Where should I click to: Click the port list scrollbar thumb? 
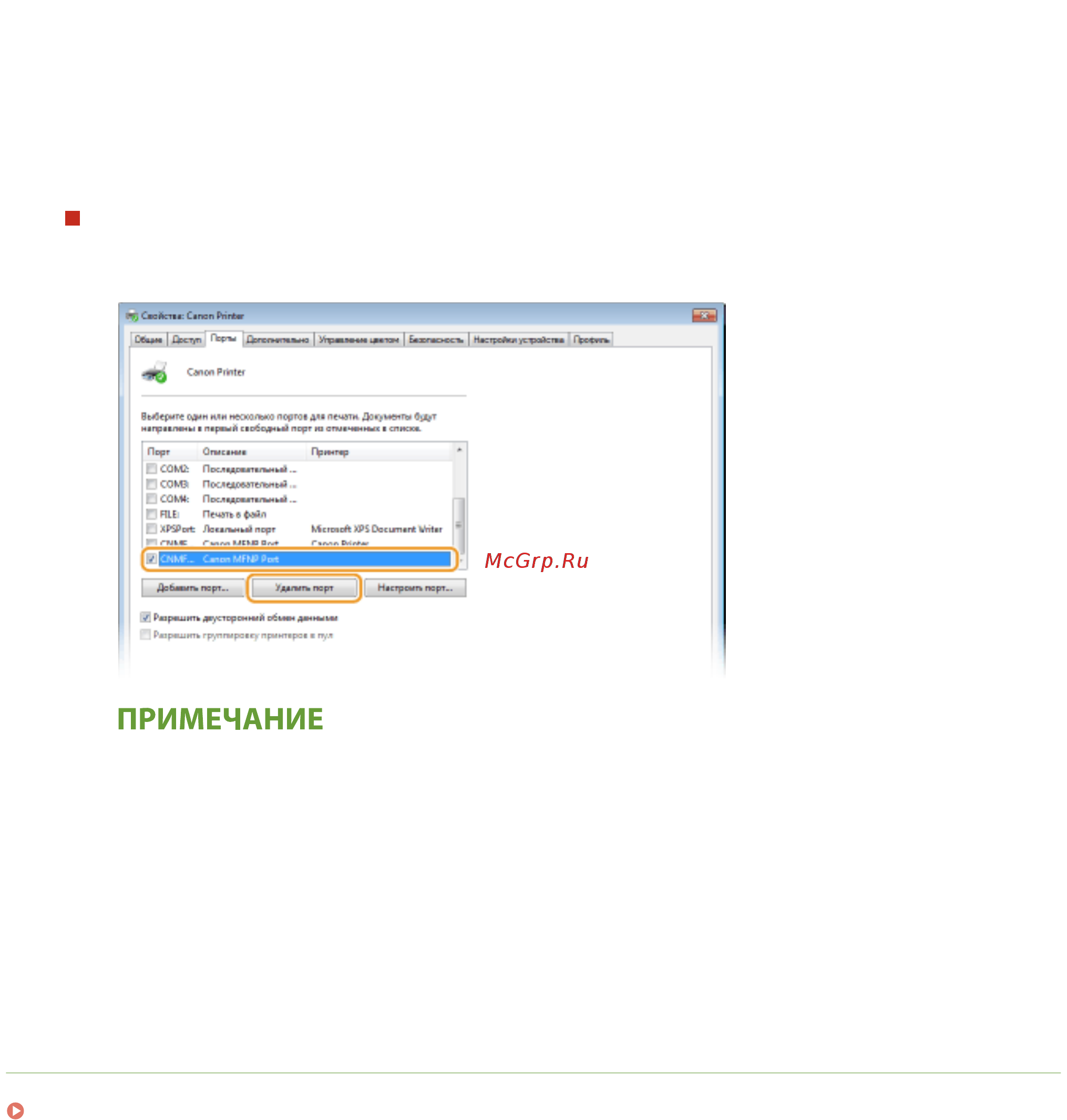click(x=459, y=525)
